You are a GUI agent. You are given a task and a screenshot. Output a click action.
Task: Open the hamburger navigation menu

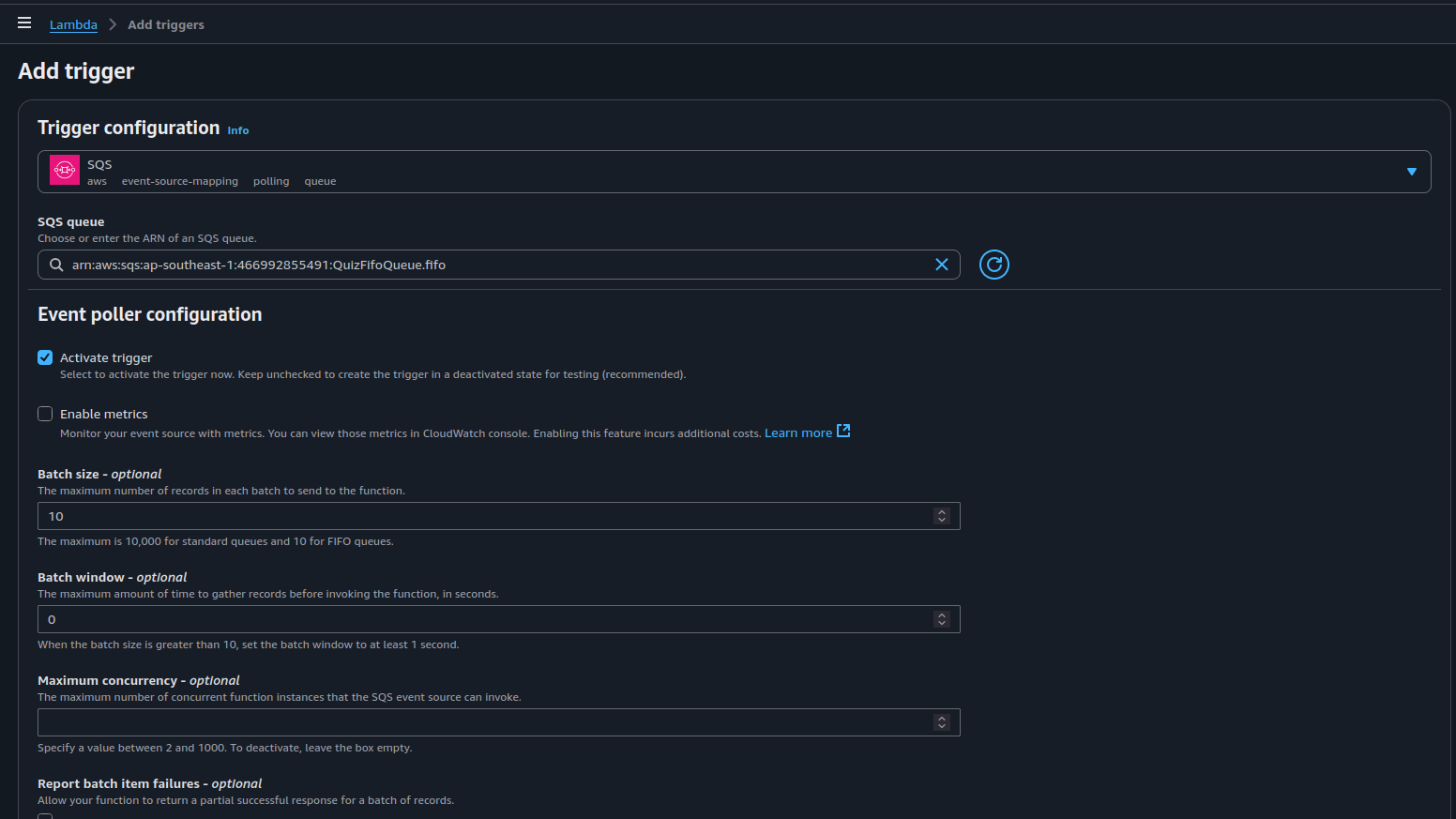coord(24,23)
